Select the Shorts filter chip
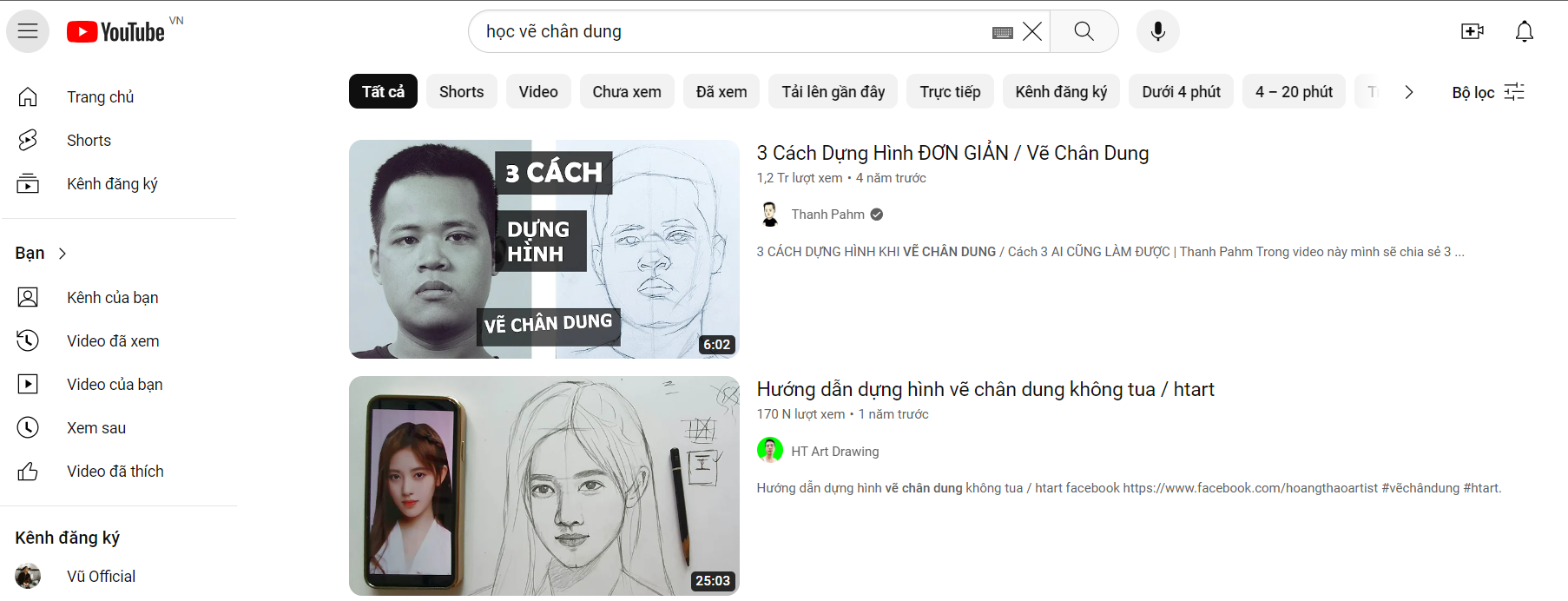This screenshot has height=601, width=1568. click(462, 91)
